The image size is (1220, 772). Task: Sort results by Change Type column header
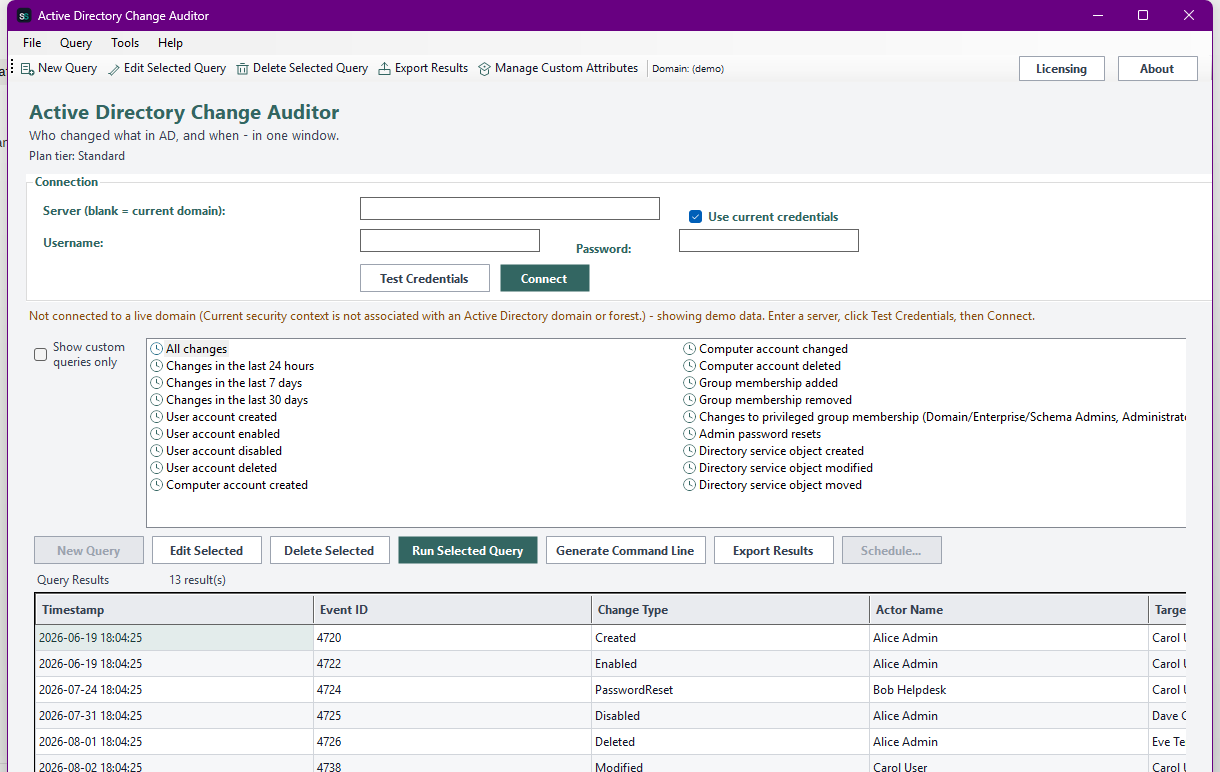point(730,610)
